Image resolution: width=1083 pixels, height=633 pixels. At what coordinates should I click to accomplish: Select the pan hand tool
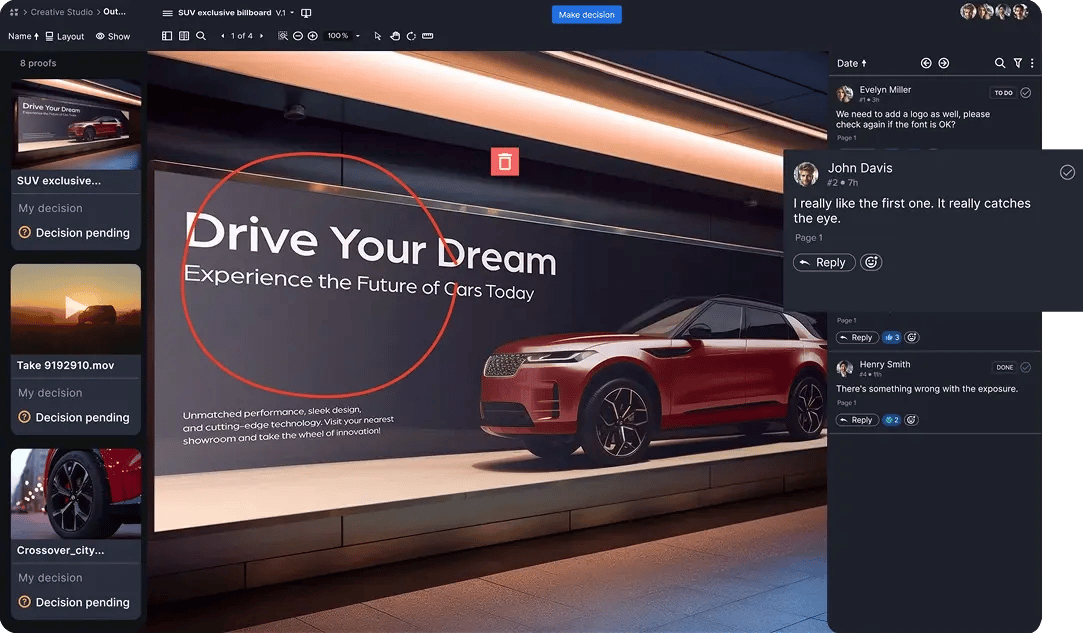pyautogui.click(x=394, y=35)
